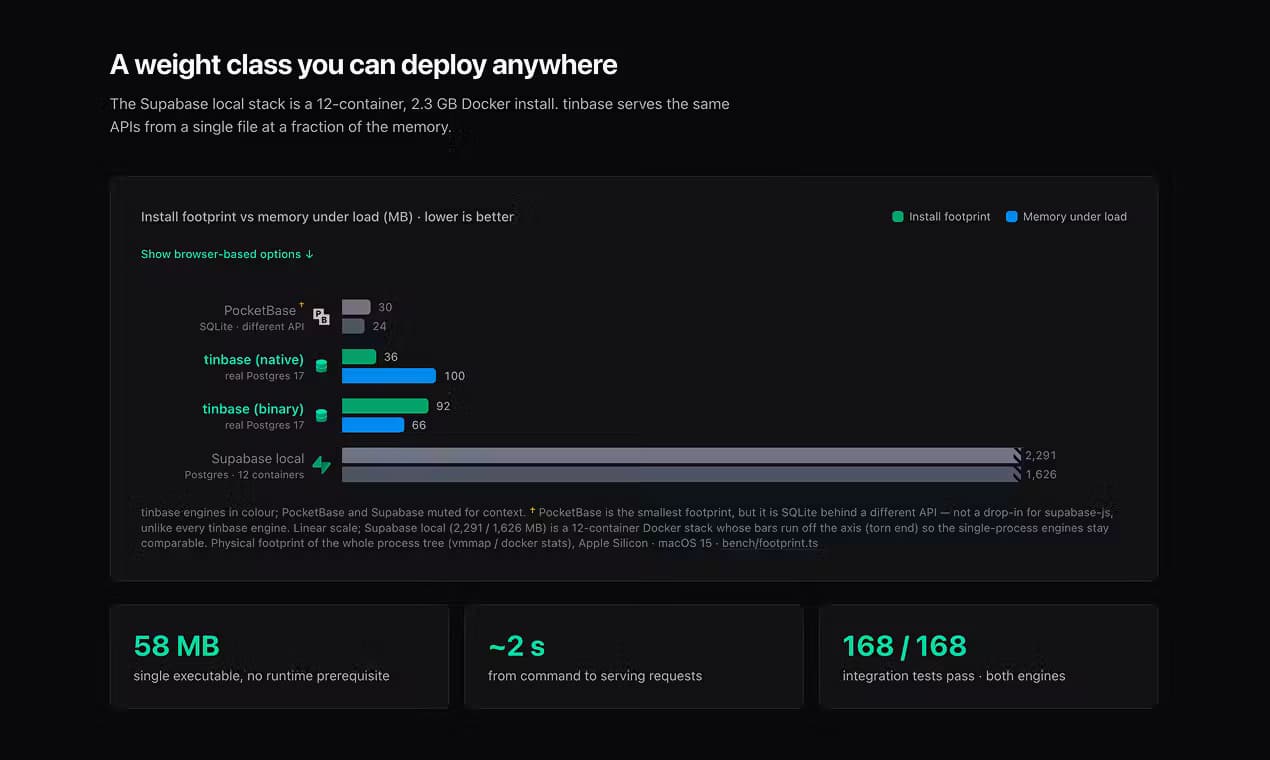Click the tinbase binary green bar valued 92
Screen dimensions: 1270x760
pos(385,406)
